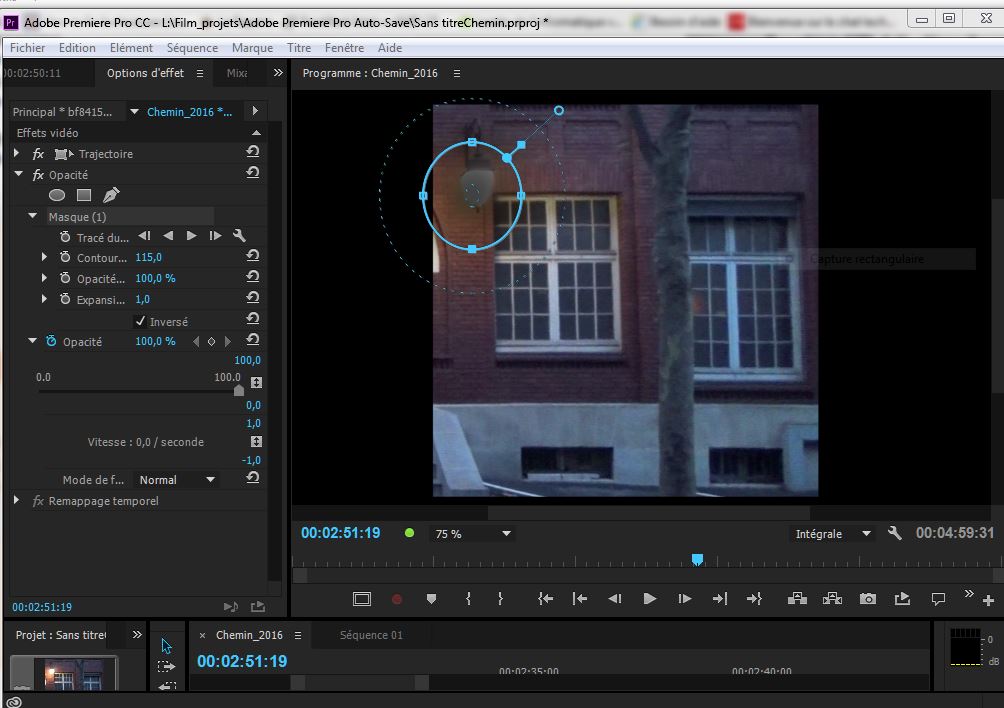
Task: Expand the Remappage temporel effect
Action: tap(17, 501)
